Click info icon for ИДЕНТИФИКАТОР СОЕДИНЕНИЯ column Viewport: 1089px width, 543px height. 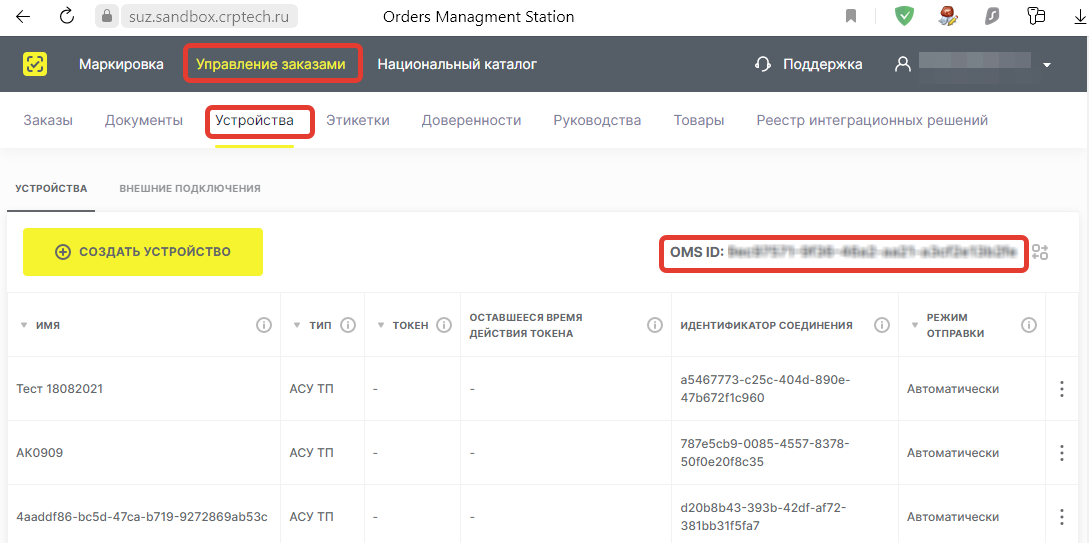coord(882,325)
